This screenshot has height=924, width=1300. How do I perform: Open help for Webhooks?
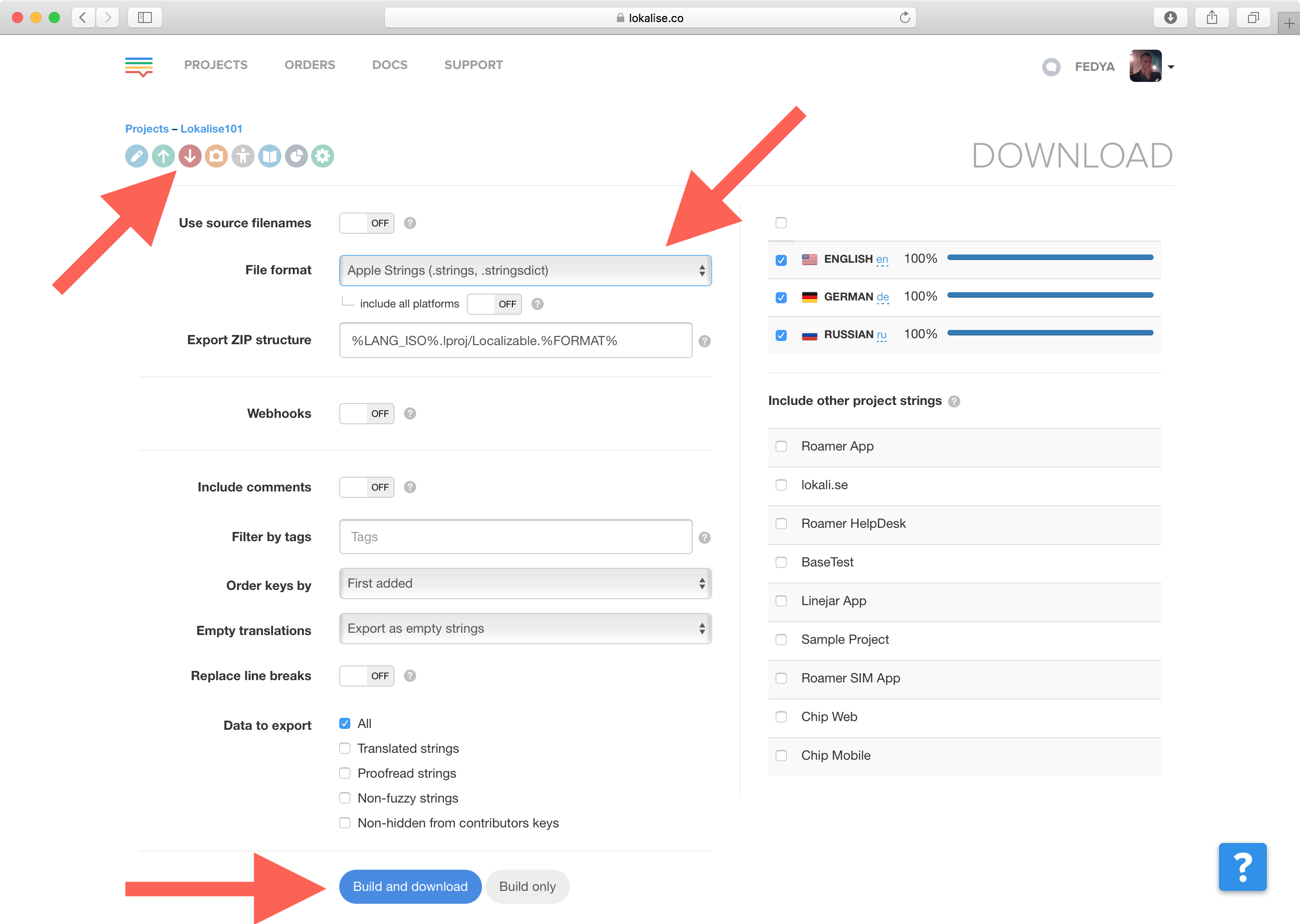pyautogui.click(x=410, y=414)
